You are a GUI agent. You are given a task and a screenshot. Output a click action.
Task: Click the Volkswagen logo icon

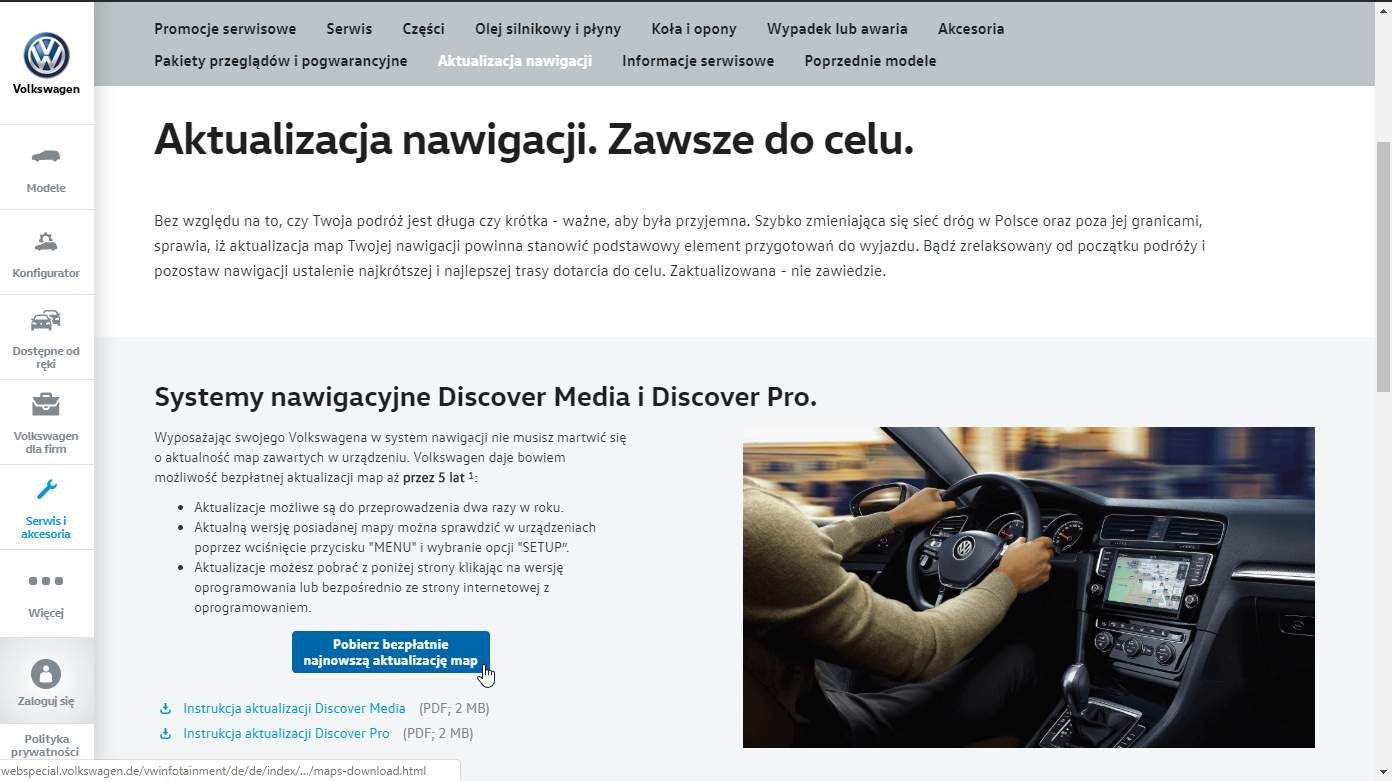tap(46, 55)
